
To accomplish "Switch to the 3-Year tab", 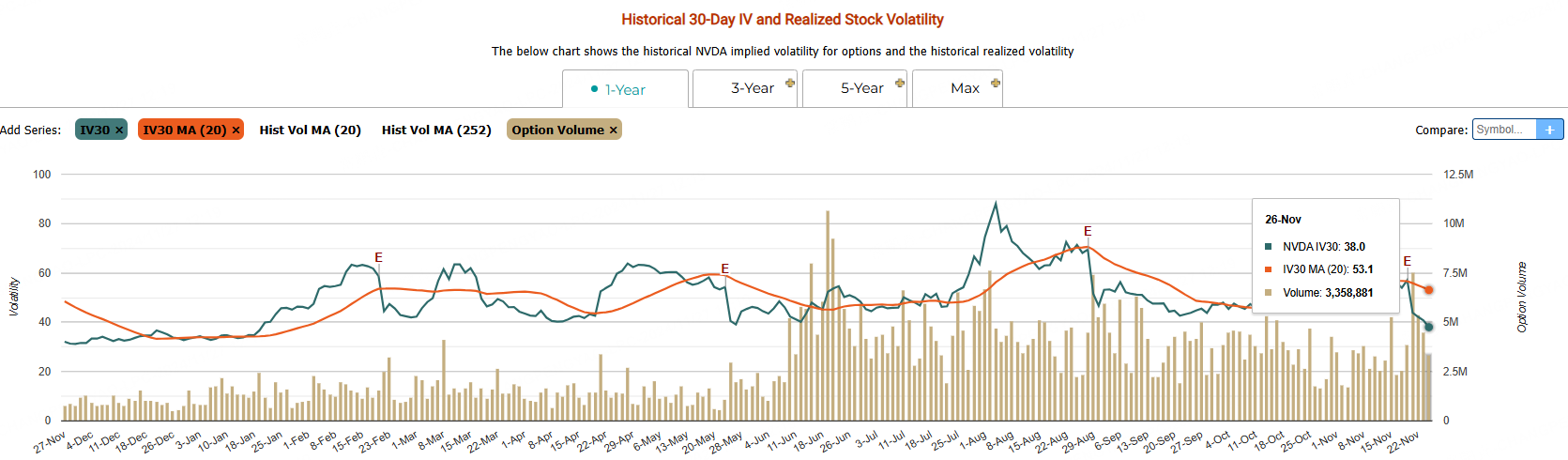I will coord(752,88).
